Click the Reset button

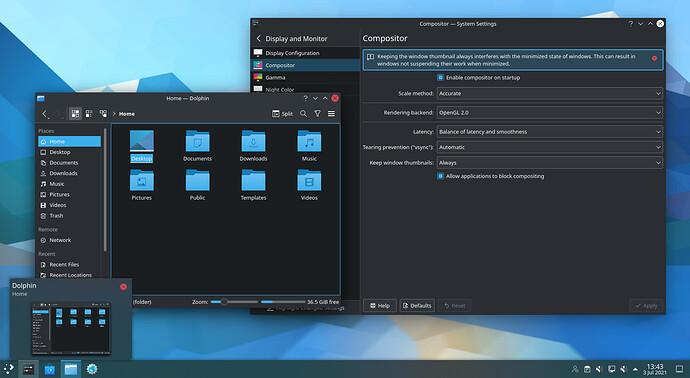[454, 305]
